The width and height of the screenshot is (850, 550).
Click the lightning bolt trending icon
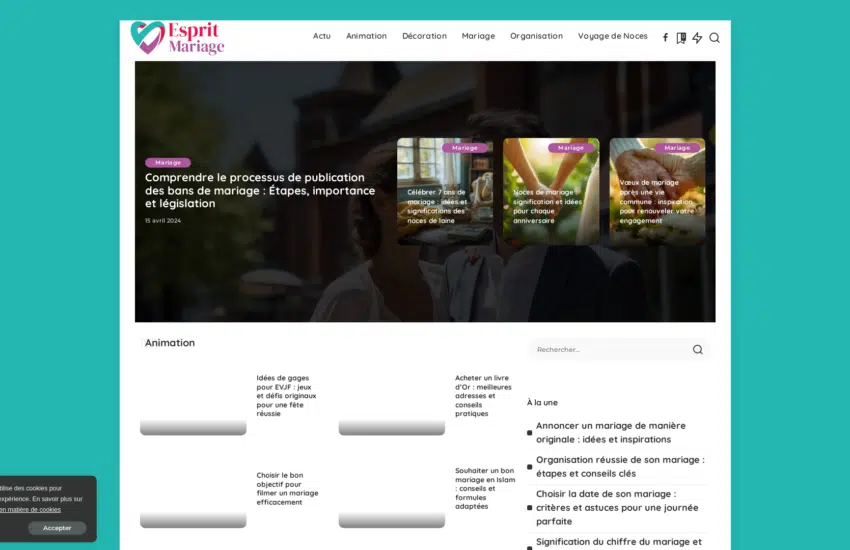coord(697,38)
